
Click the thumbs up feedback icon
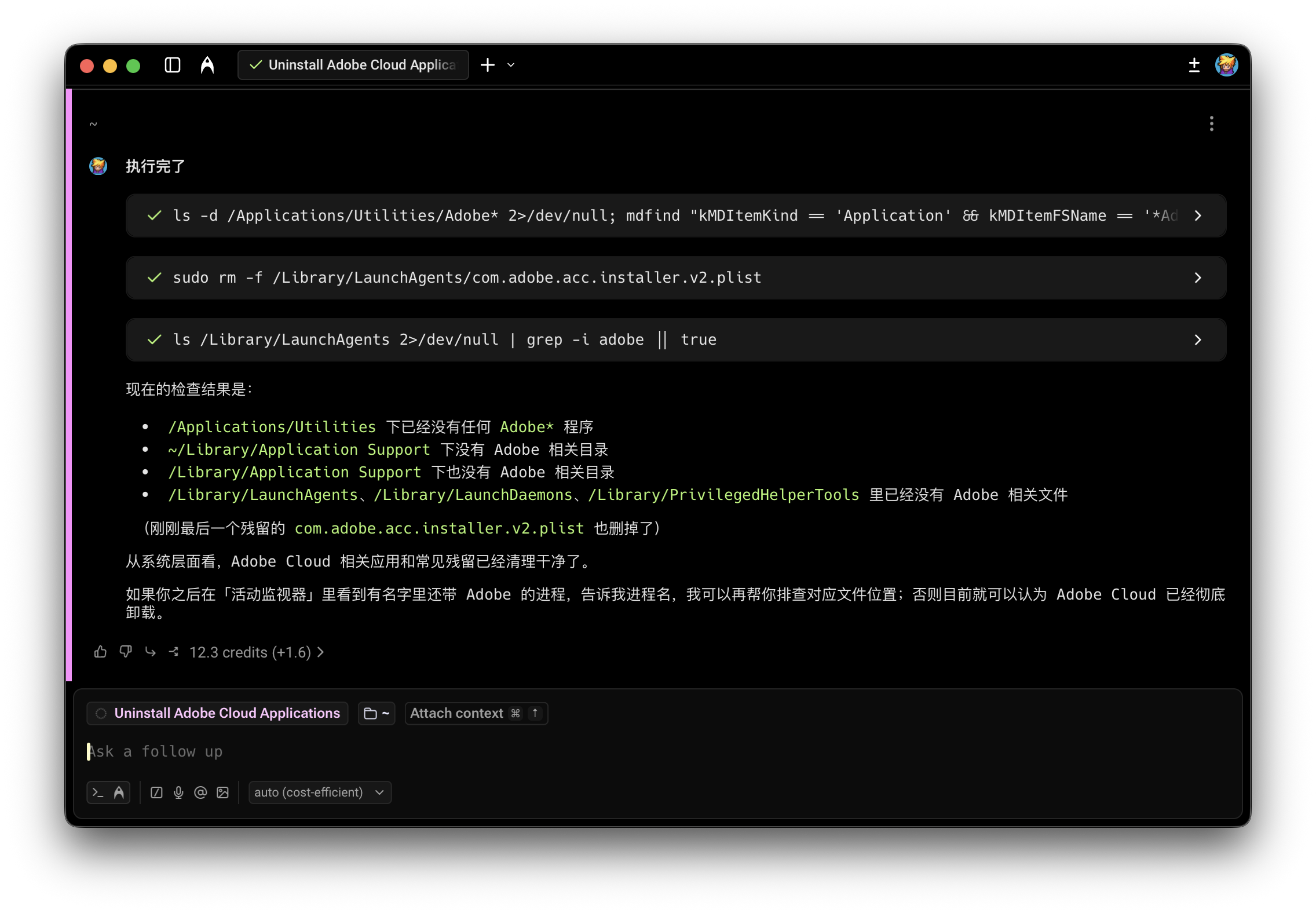[100, 652]
